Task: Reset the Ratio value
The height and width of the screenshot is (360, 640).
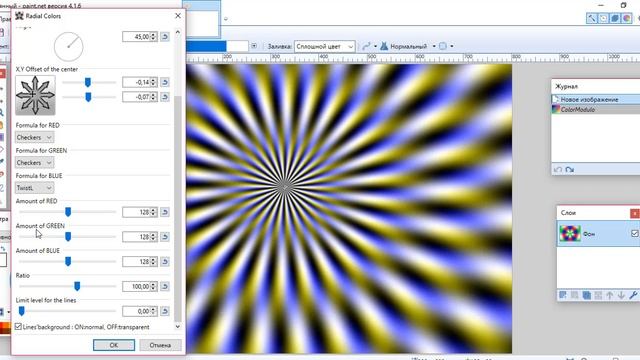Action: pos(165,287)
